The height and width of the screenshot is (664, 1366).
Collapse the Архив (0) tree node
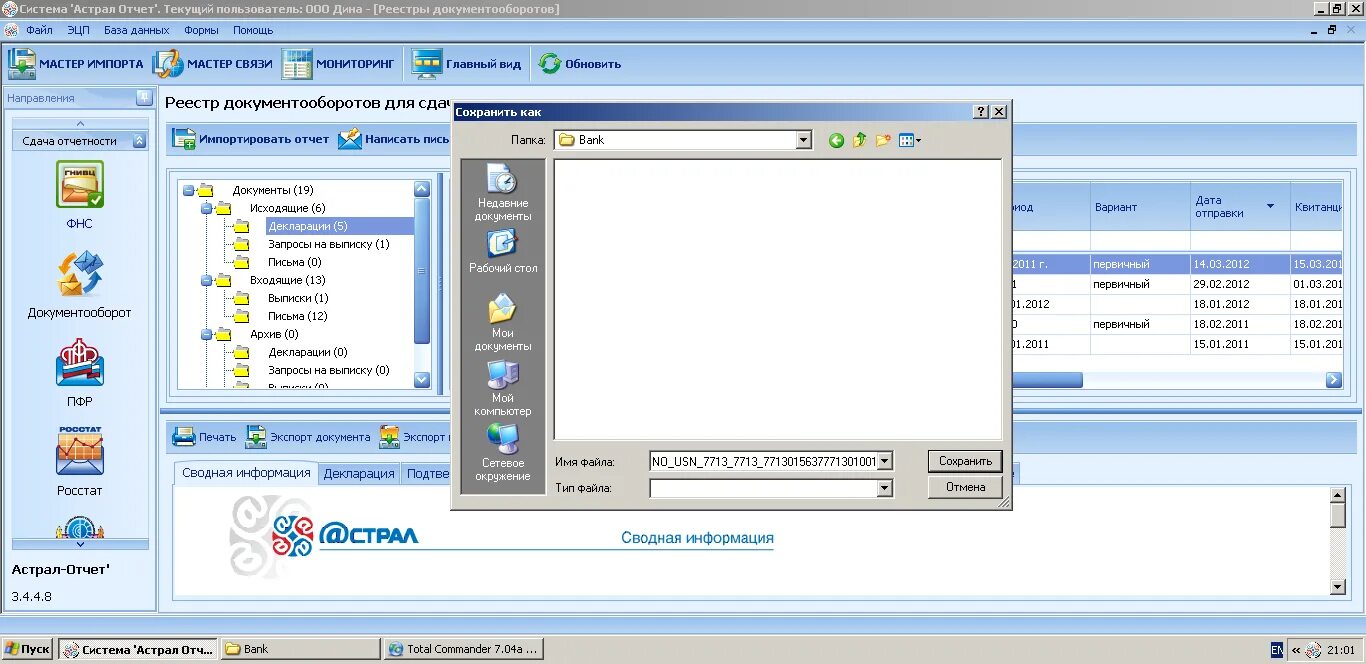(x=206, y=334)
